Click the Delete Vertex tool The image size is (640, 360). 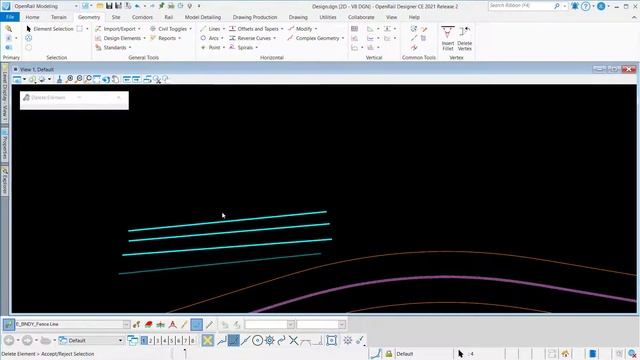(x=464, y=39)
